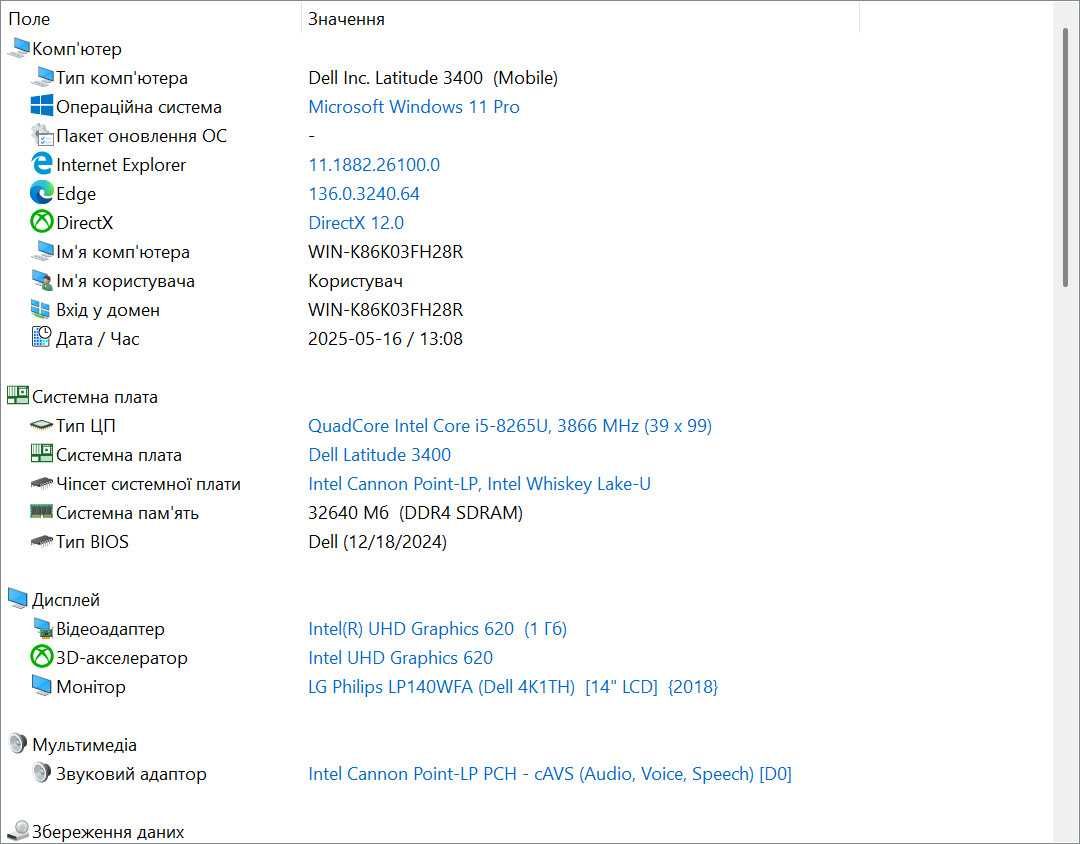Screen dimensions: 1080x844
Task: Click the Монітор display icon
Action: point(42,686)
